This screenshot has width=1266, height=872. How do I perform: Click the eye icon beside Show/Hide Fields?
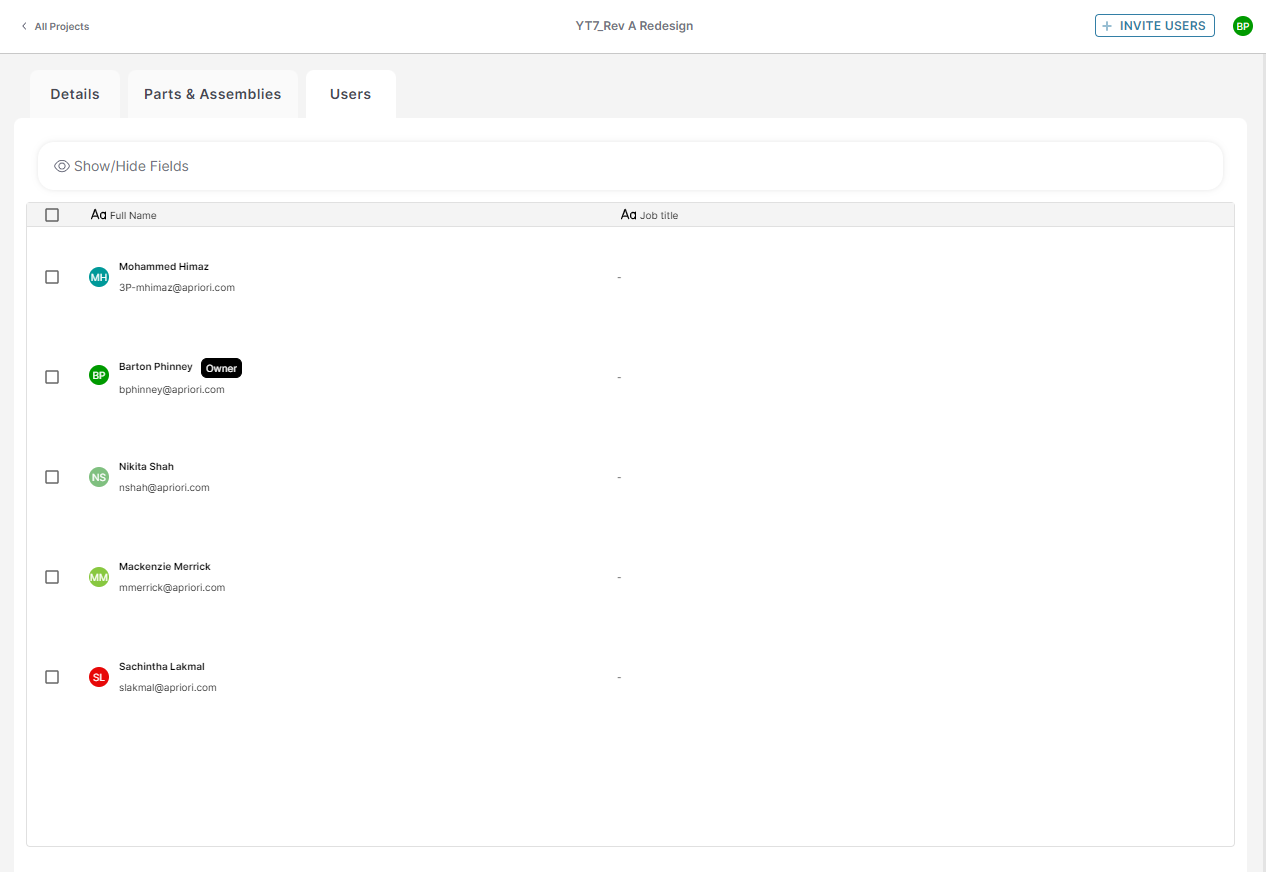(62, 166)
